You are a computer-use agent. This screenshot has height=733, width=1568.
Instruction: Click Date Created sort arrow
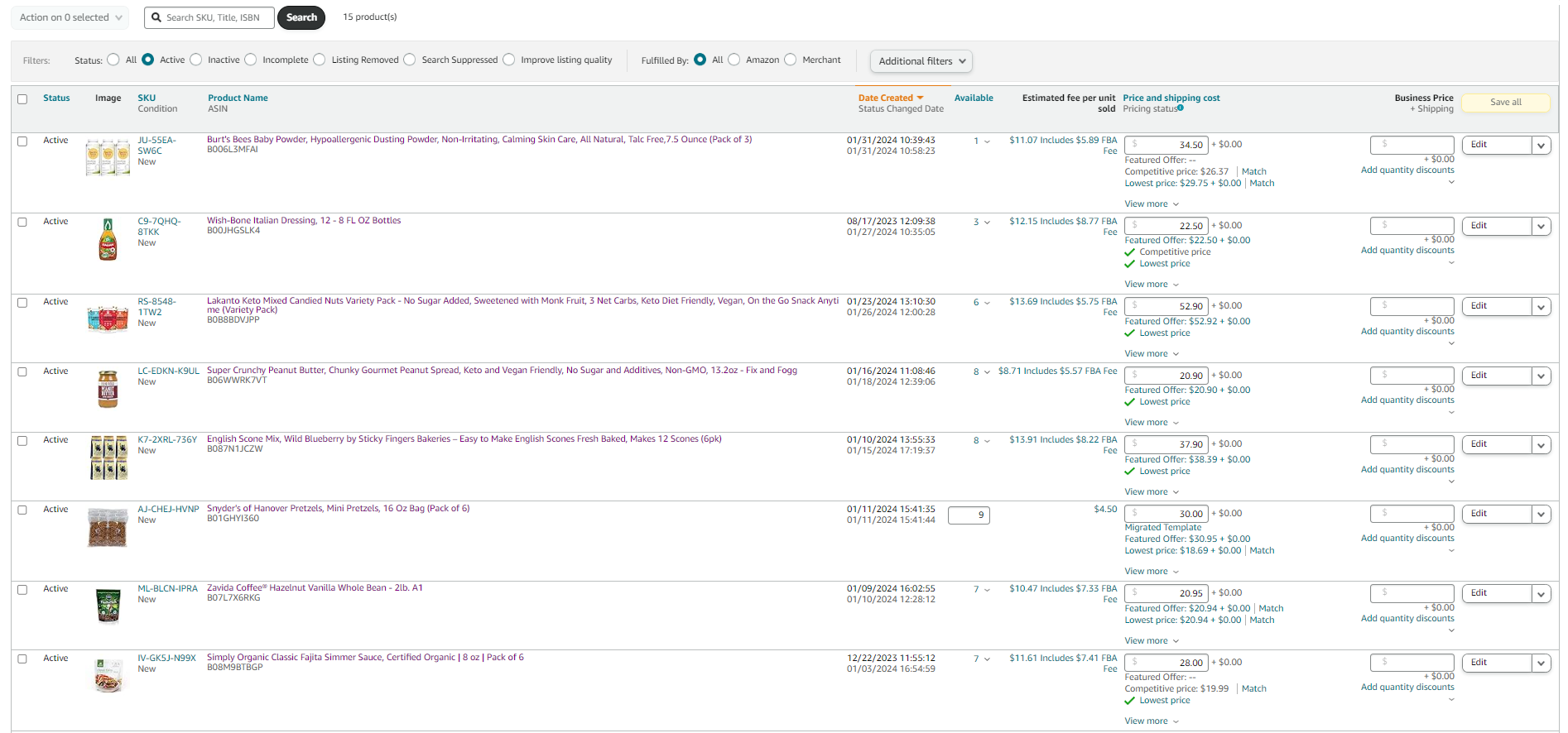point(920,98)
